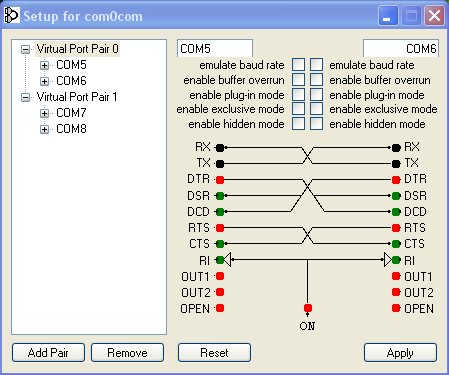This screenshot has width=449, height=375.
Task: Click the COM5 RI inverter triangle
Action: [227, 260]
